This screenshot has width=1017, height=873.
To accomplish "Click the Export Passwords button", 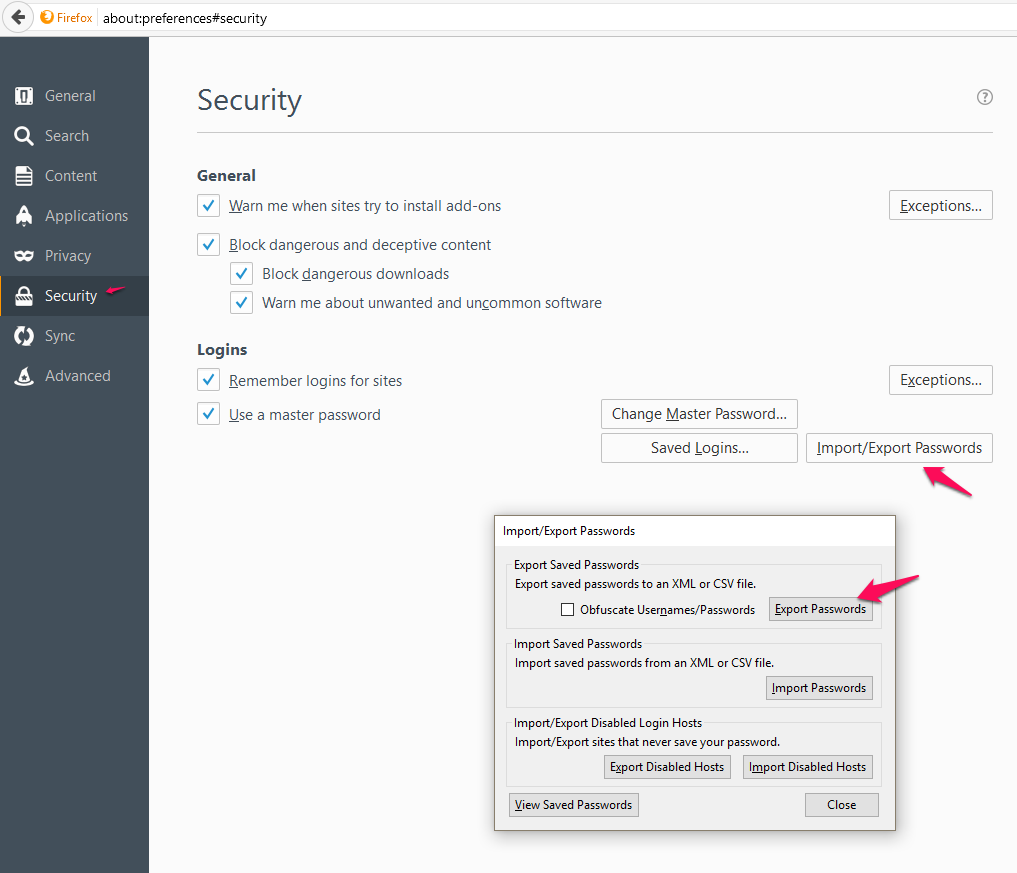I will (820, 609).
